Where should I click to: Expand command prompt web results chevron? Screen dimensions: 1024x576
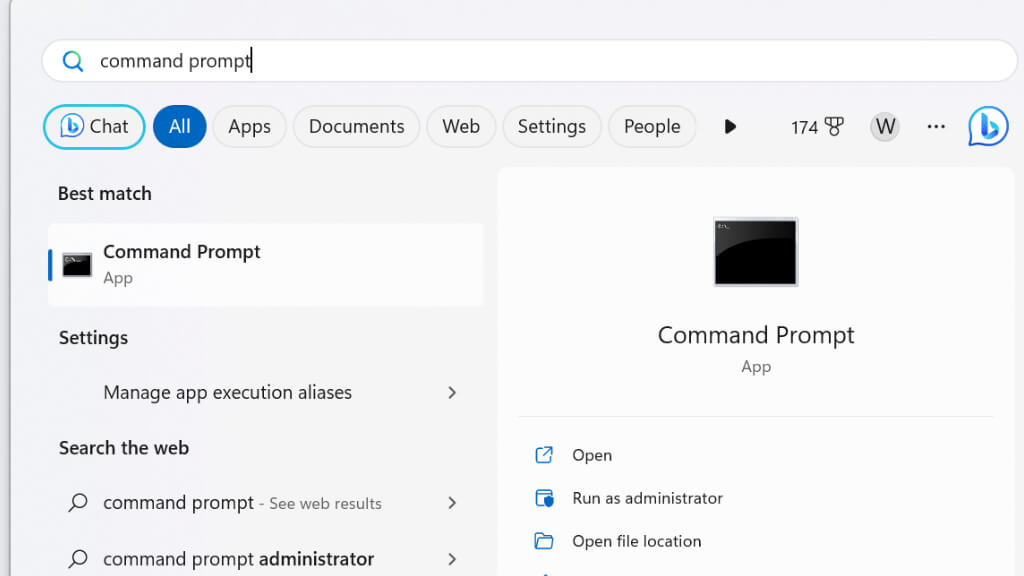click(x=452, y=503)
